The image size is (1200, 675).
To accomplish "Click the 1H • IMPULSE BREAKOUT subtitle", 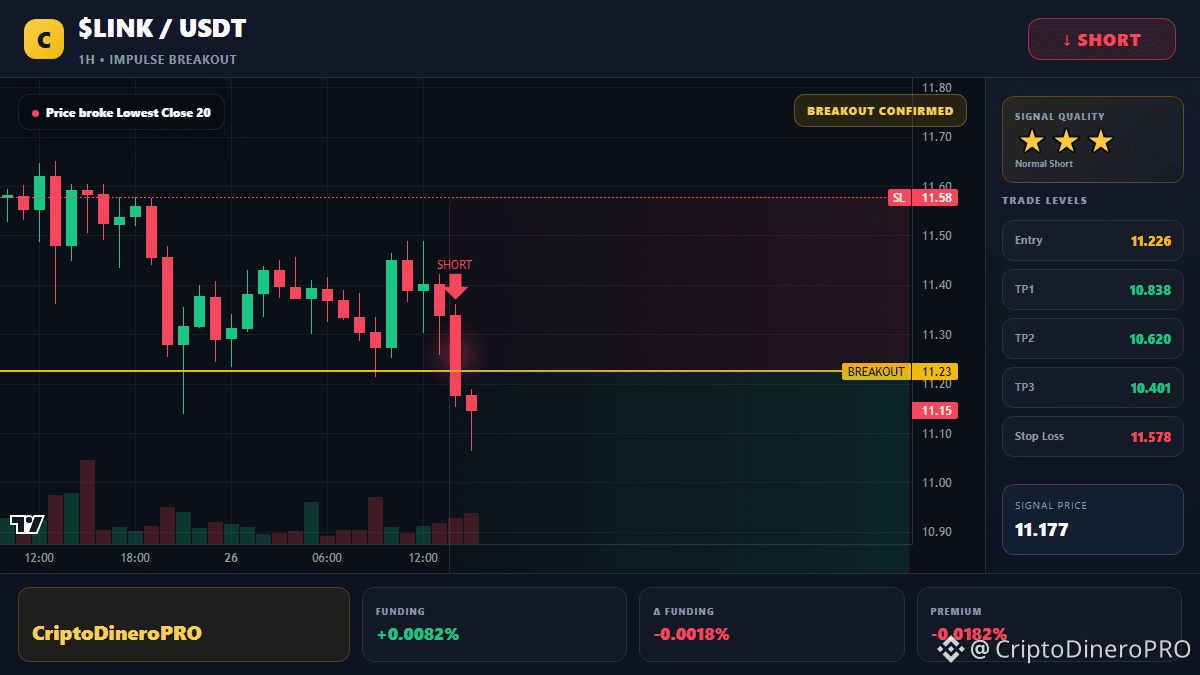I will (158, 60).
